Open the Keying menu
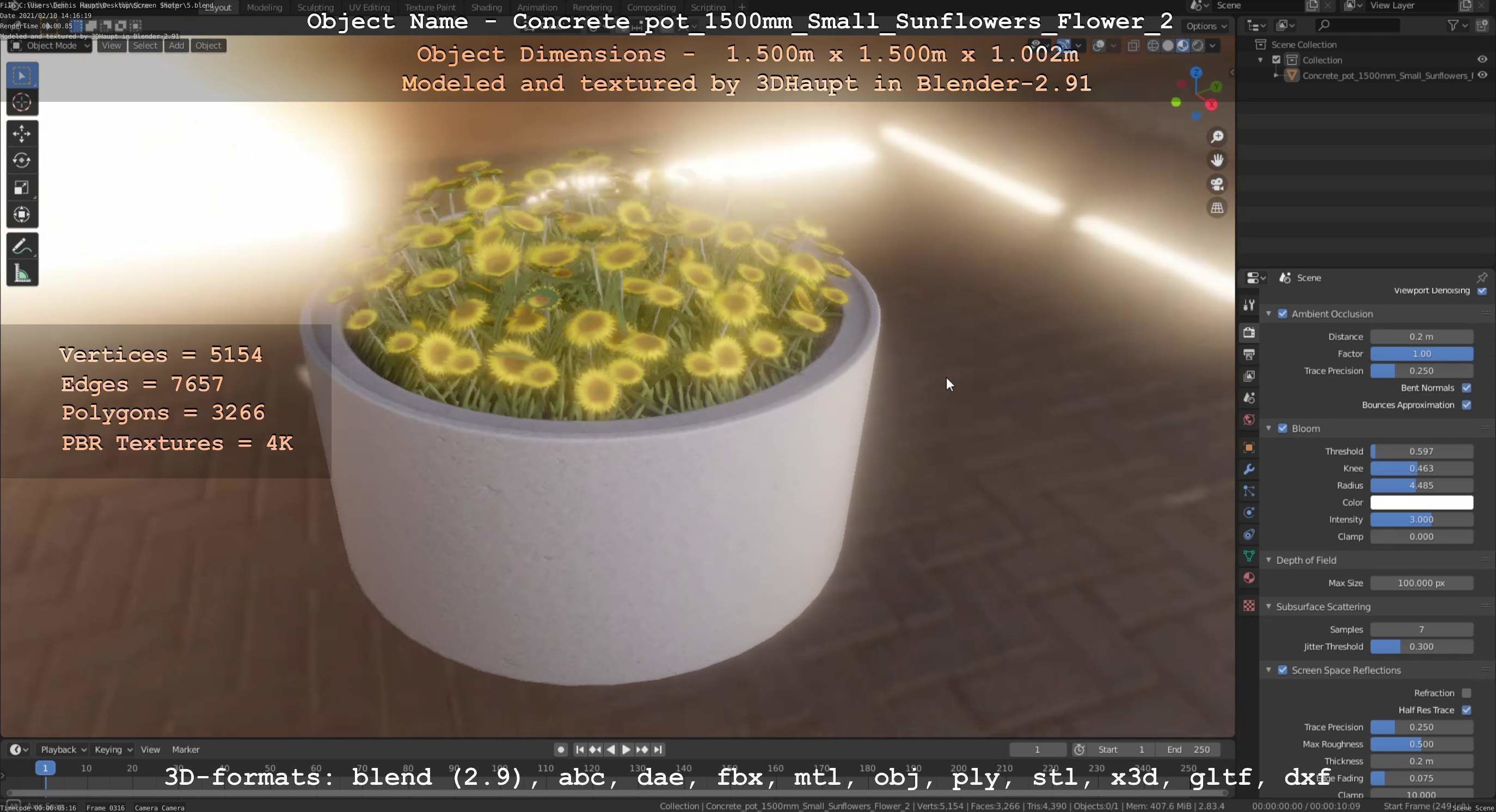The width and height of the screenshot is (1496, 812). click(x=113, y=749)
